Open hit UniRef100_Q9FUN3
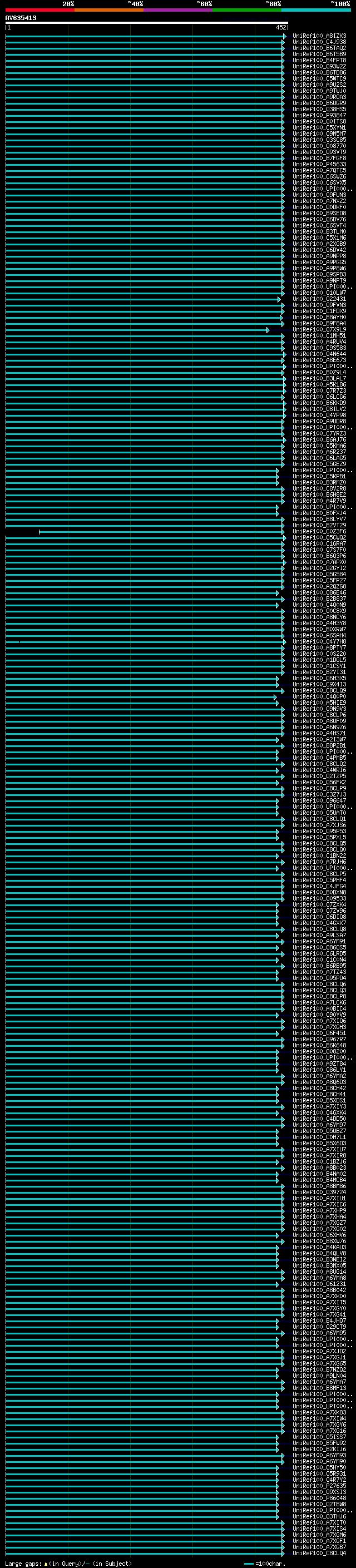This screenshot has height=1568, width=356. point(319,195)
